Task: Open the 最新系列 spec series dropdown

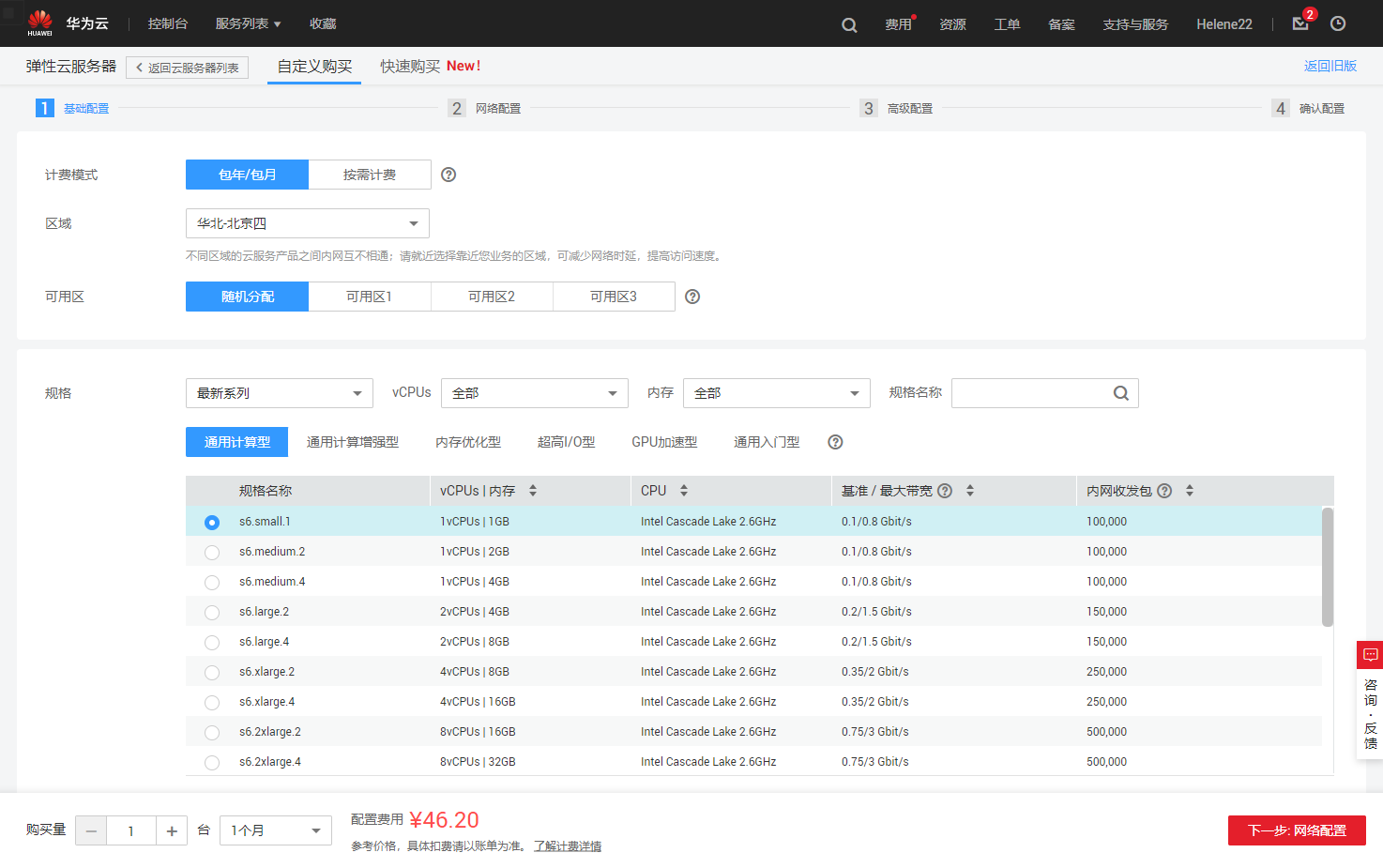Action: point(280,393)
